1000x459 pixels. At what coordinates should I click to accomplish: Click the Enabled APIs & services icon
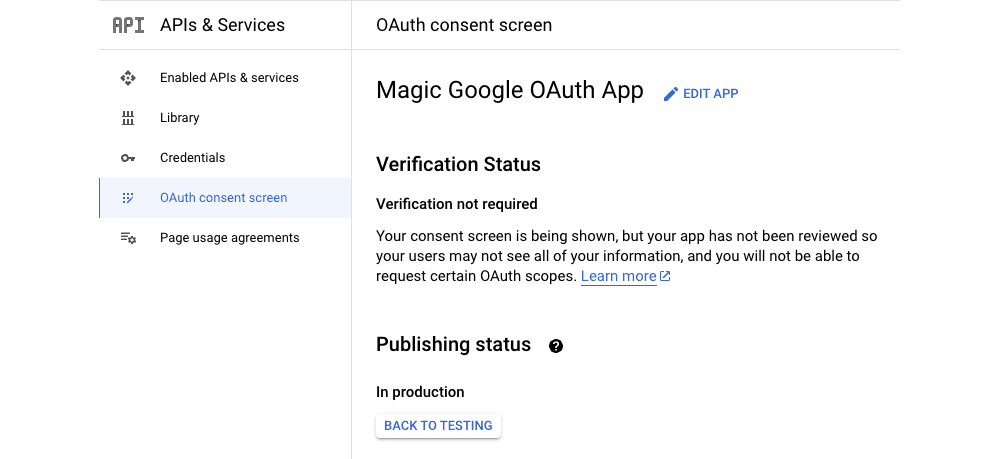click(128, 78)
